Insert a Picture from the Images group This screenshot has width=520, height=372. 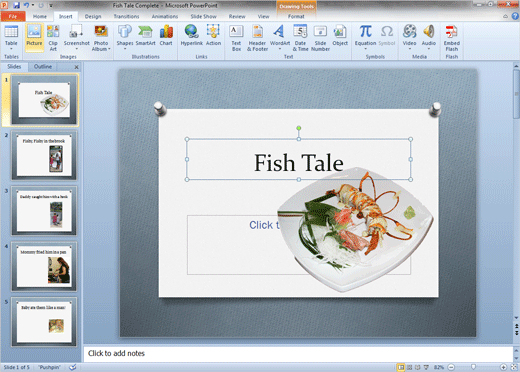coord(34,37)
